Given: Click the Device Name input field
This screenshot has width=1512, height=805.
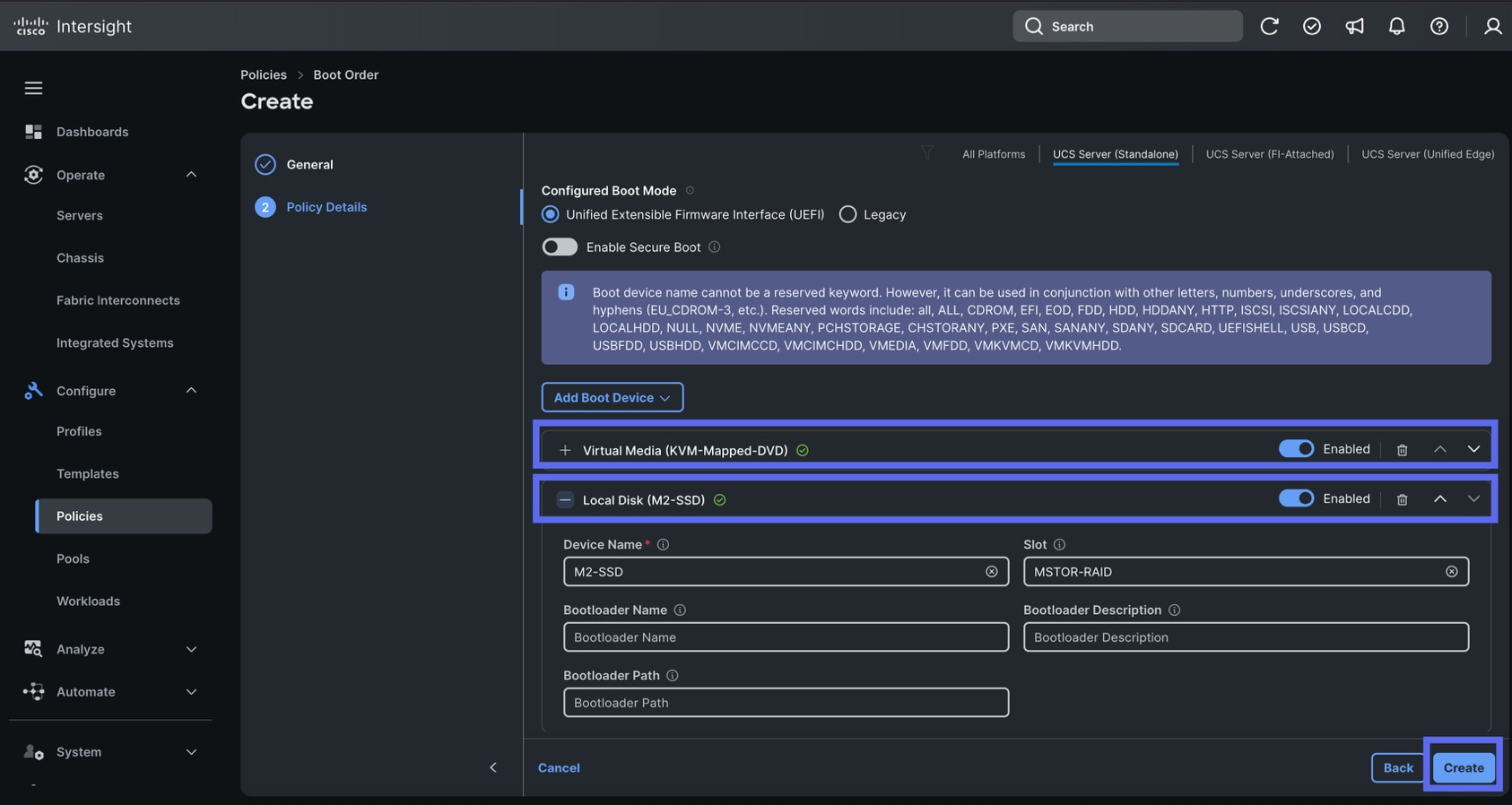Looking at the screenshot, I should tap(786, 572).
